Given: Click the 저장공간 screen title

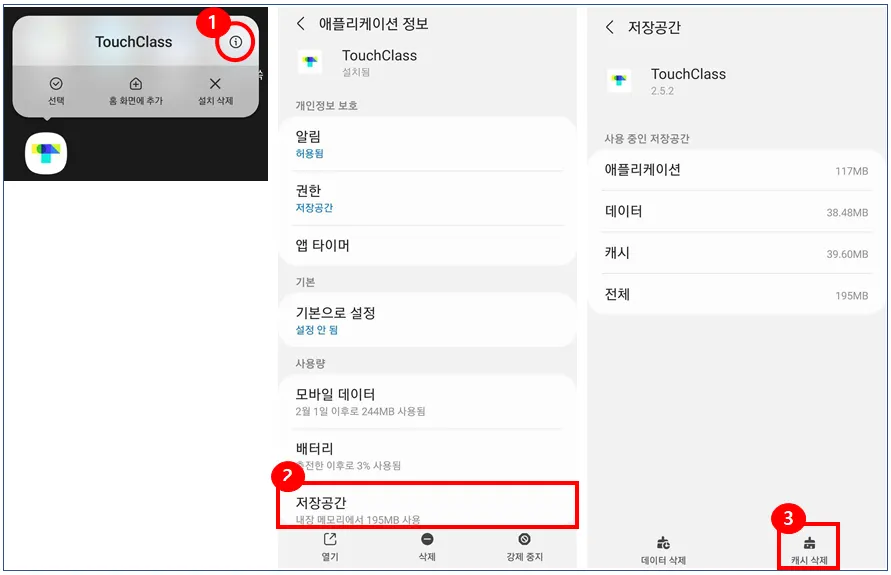Looking at the screenshot, I should click(x=654, y=27).
